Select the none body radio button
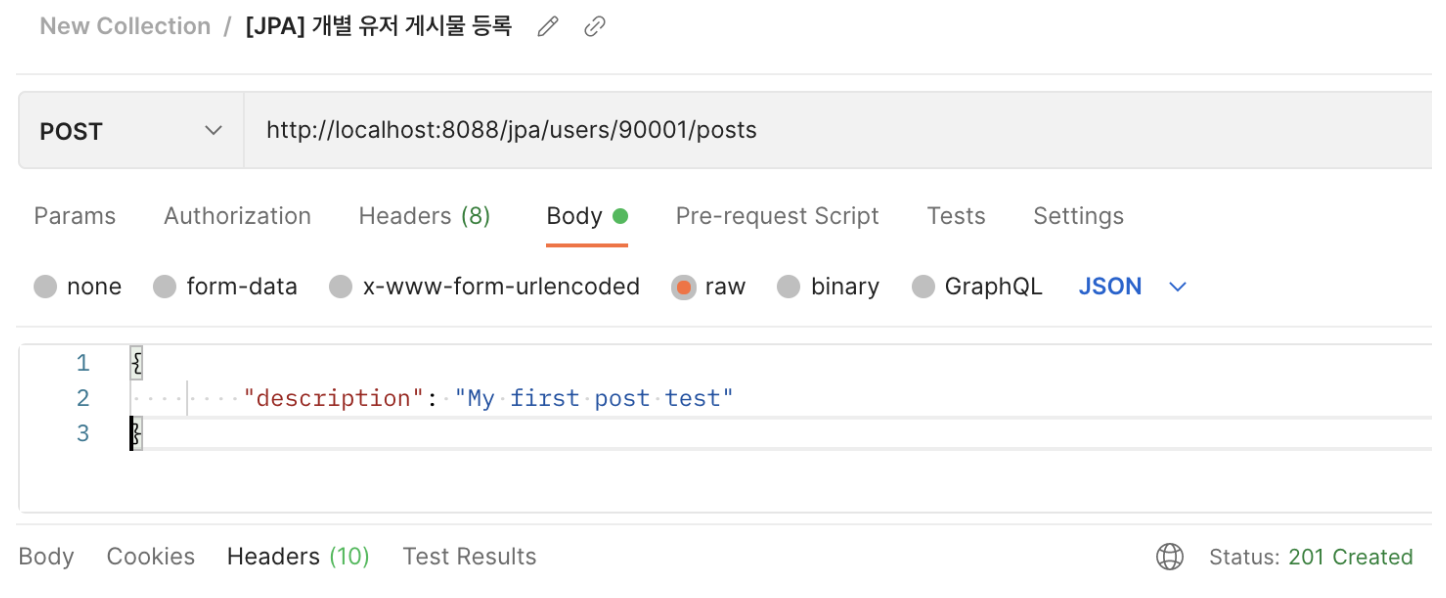The width and height of the screenshot is (1446, 598). coord(45,287)
